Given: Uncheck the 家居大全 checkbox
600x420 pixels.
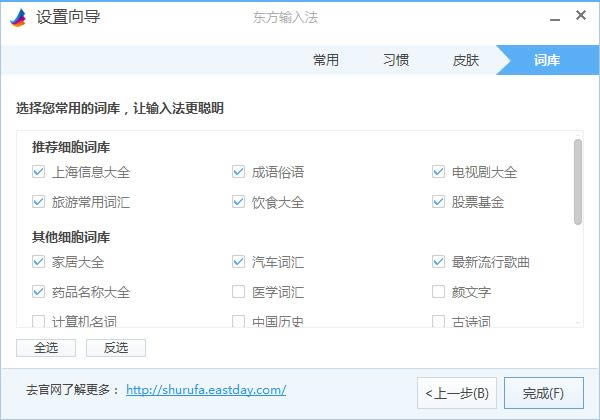Looking at the screenshot, I should point(38,262).
